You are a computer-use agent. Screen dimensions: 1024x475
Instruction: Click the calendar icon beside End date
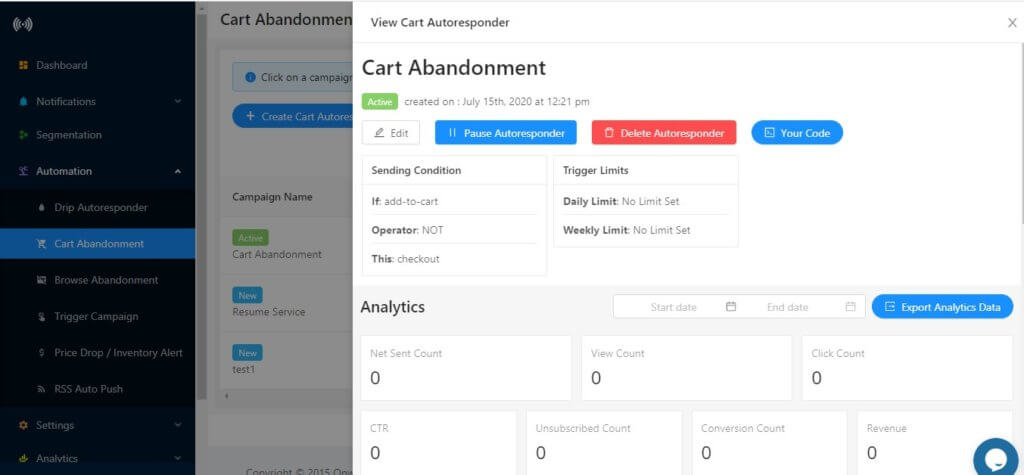tap(849, 307)
